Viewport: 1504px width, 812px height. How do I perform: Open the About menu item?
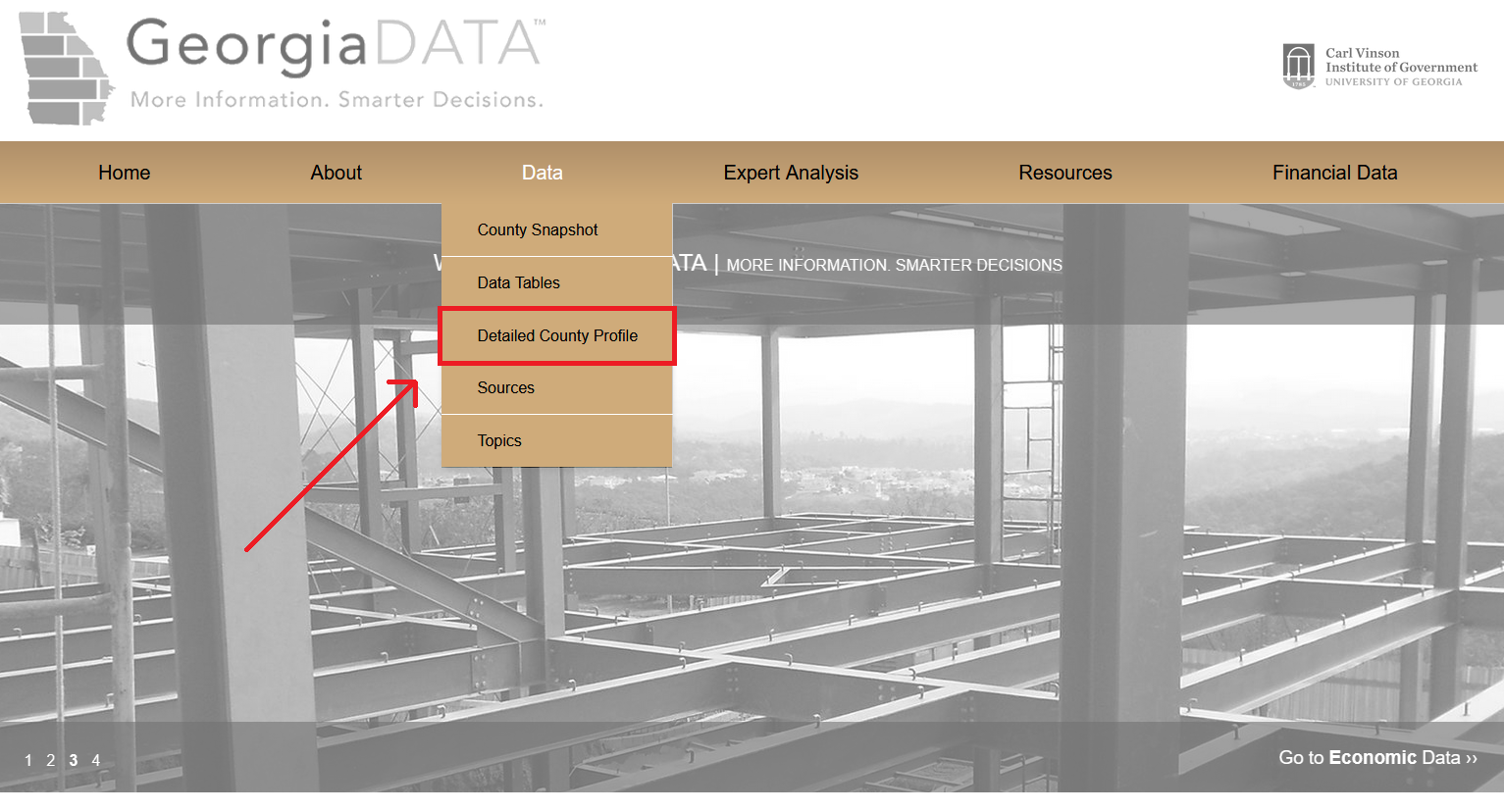coord(337,173)
